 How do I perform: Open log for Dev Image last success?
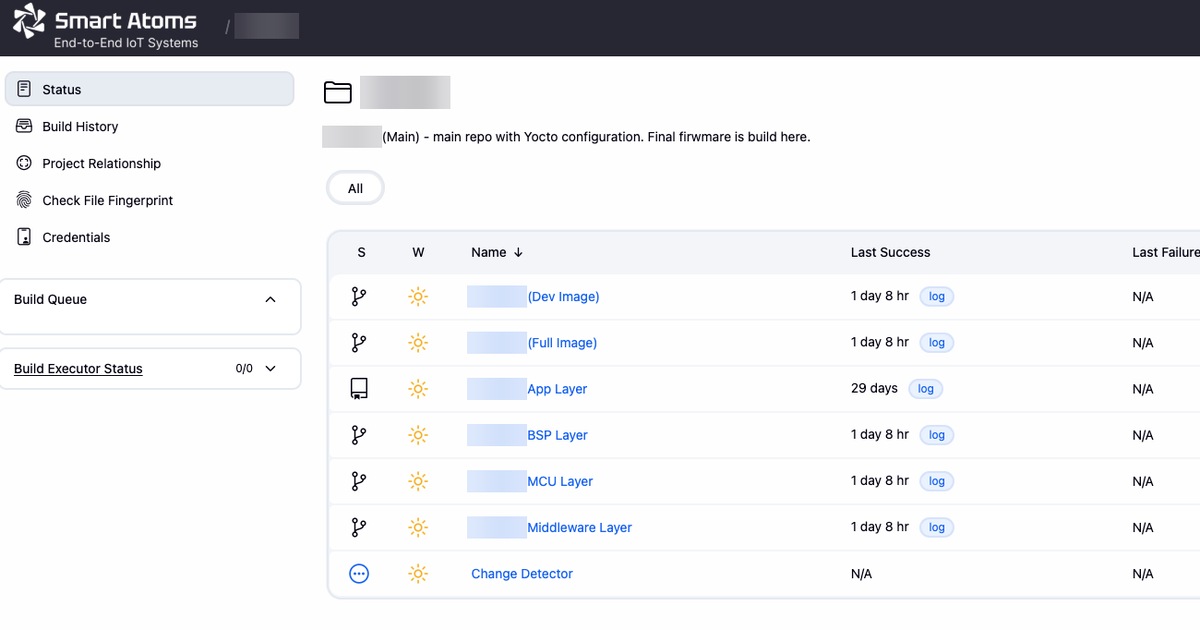tap(937, 296)
